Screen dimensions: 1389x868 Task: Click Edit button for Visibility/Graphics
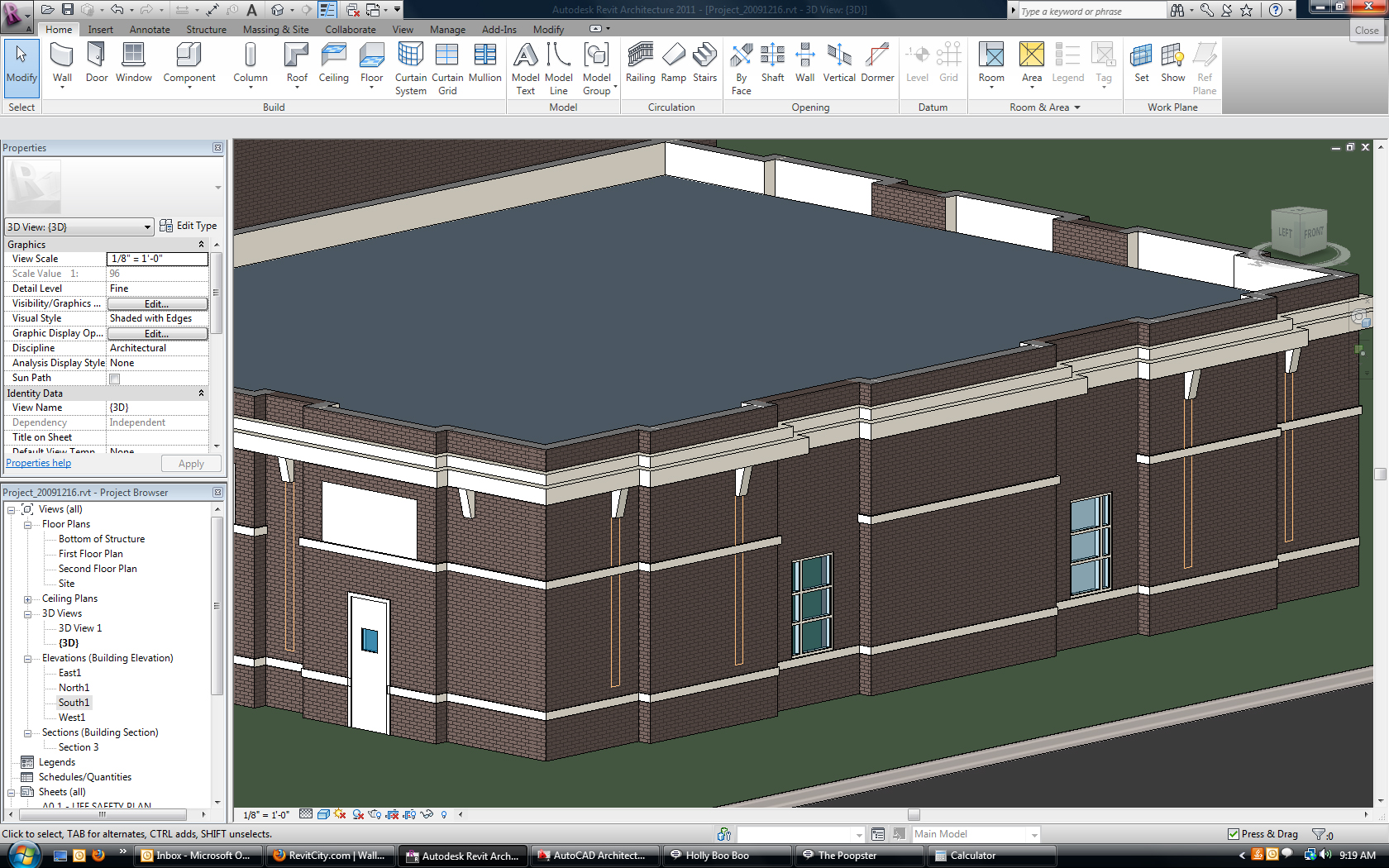(157, 304)
